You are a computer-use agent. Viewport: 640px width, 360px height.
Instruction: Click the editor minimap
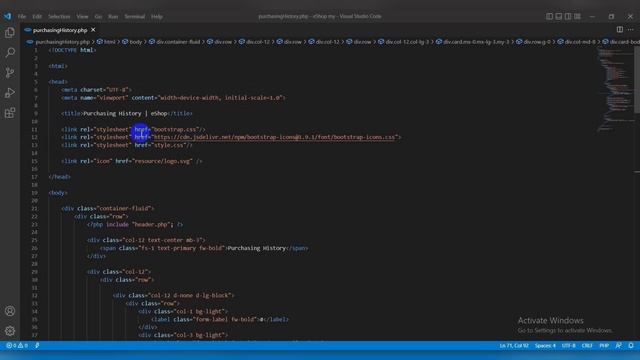click(615, 88)
